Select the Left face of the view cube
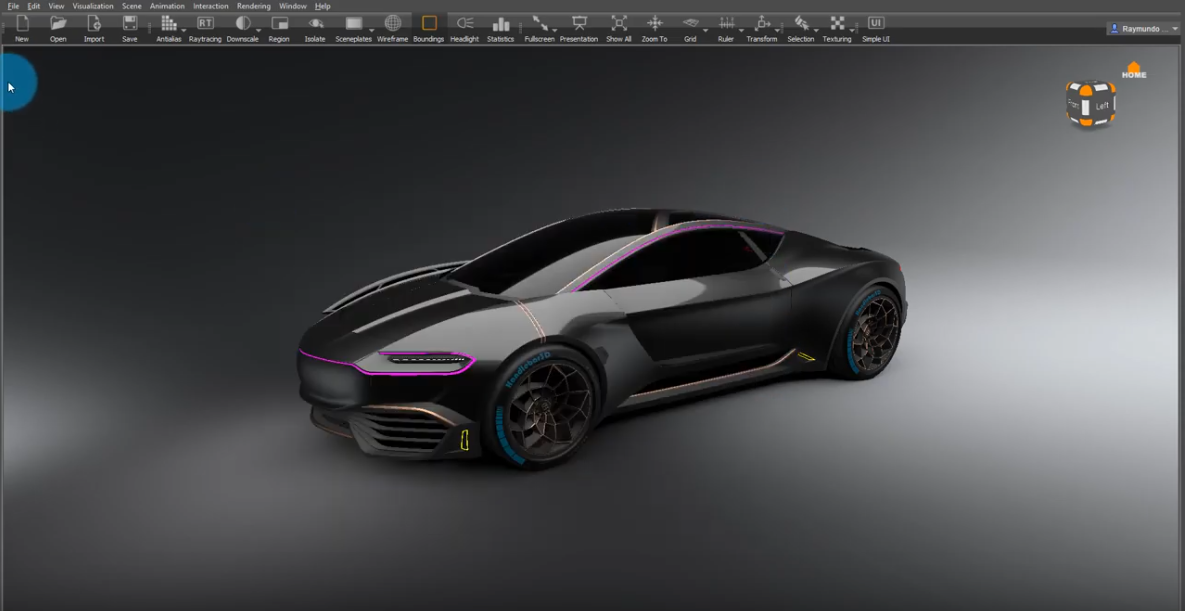1185x611 pixels. pos(1102,106)
